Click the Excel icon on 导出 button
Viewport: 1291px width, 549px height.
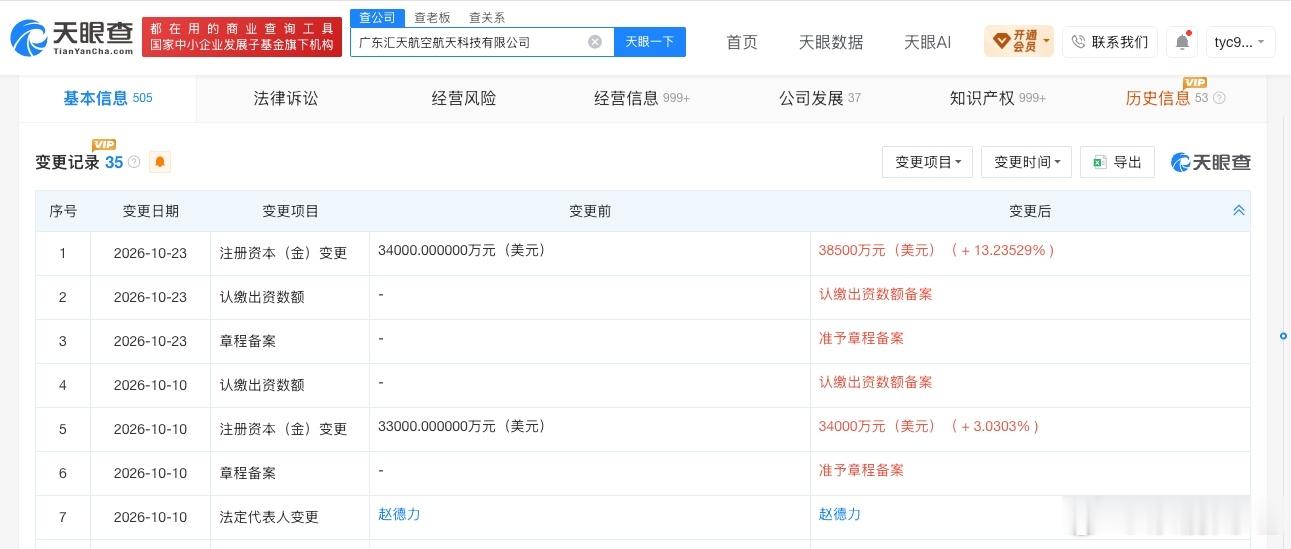[1098, 162]
